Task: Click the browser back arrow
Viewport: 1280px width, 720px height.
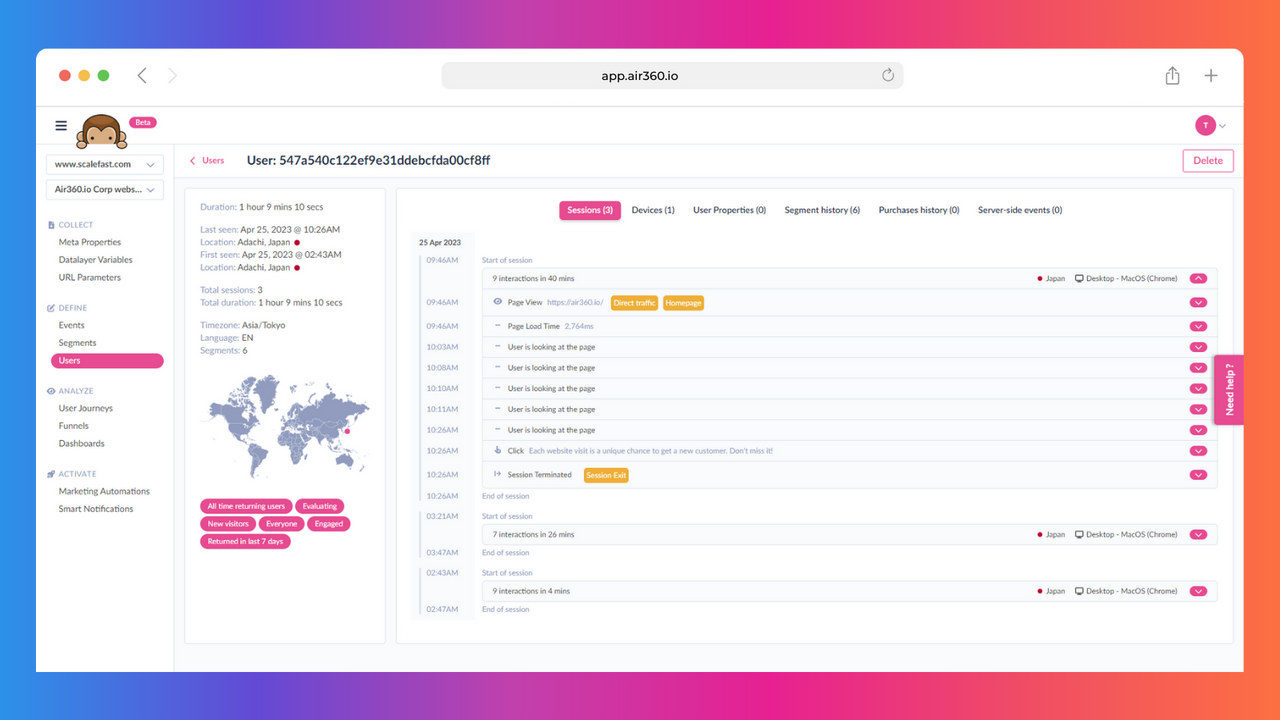Action: pyautogui.click(x=142, y=75)
